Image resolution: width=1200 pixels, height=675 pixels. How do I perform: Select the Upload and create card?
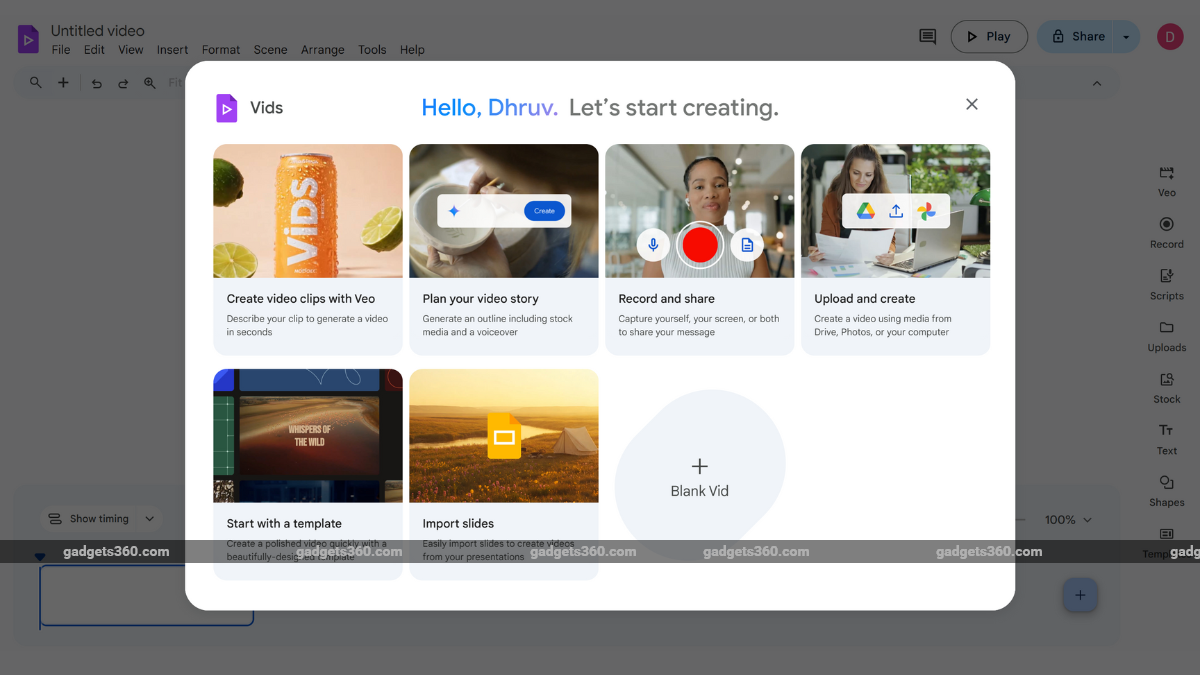pyautogui.click(x=896, y=249)
